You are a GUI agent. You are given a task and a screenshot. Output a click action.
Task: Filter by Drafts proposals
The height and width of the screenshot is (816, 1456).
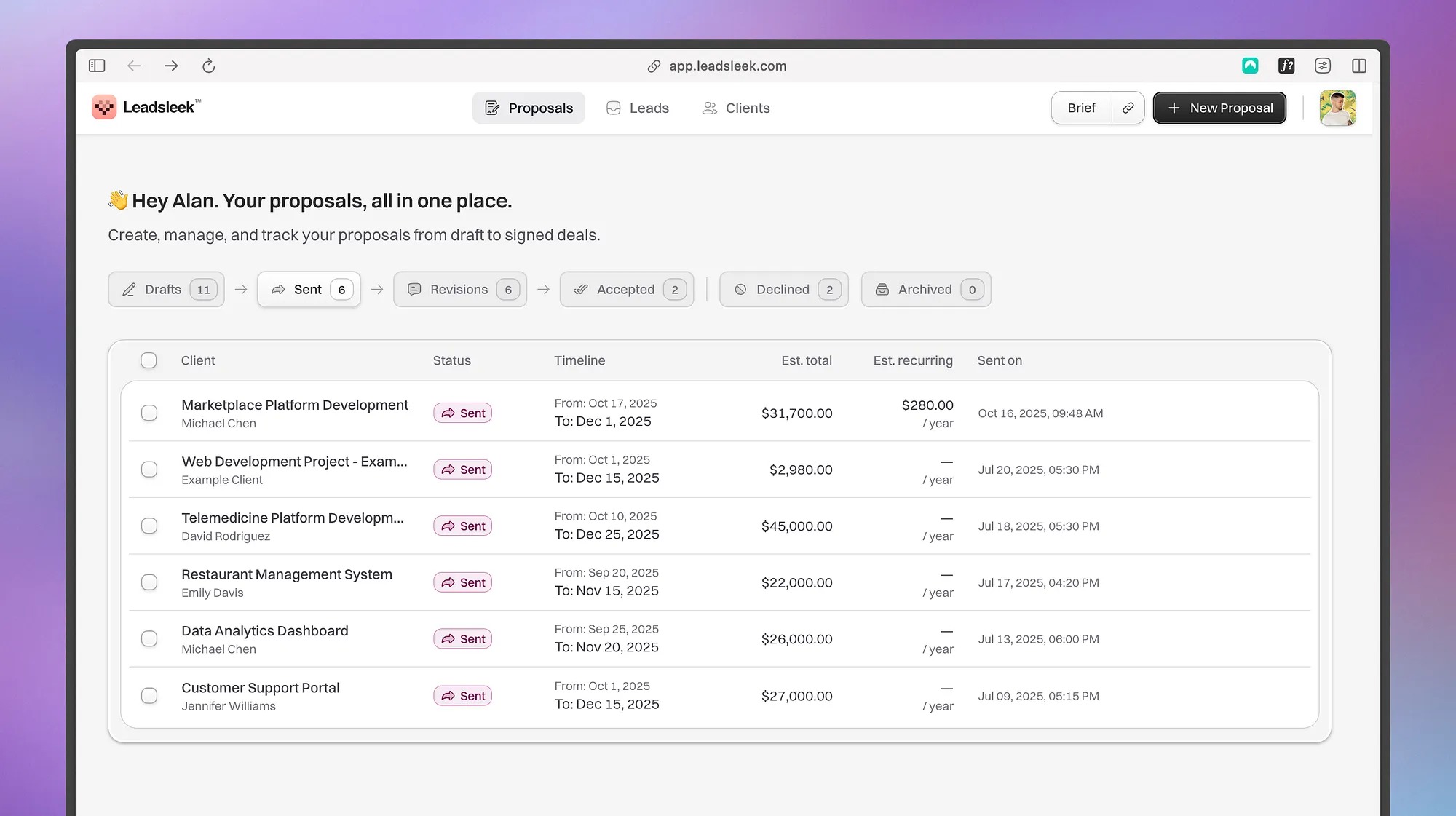166,289
